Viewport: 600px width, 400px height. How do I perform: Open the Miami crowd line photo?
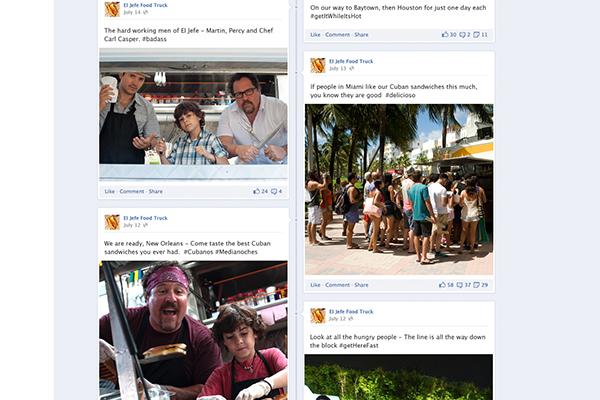tap(399, 189)
